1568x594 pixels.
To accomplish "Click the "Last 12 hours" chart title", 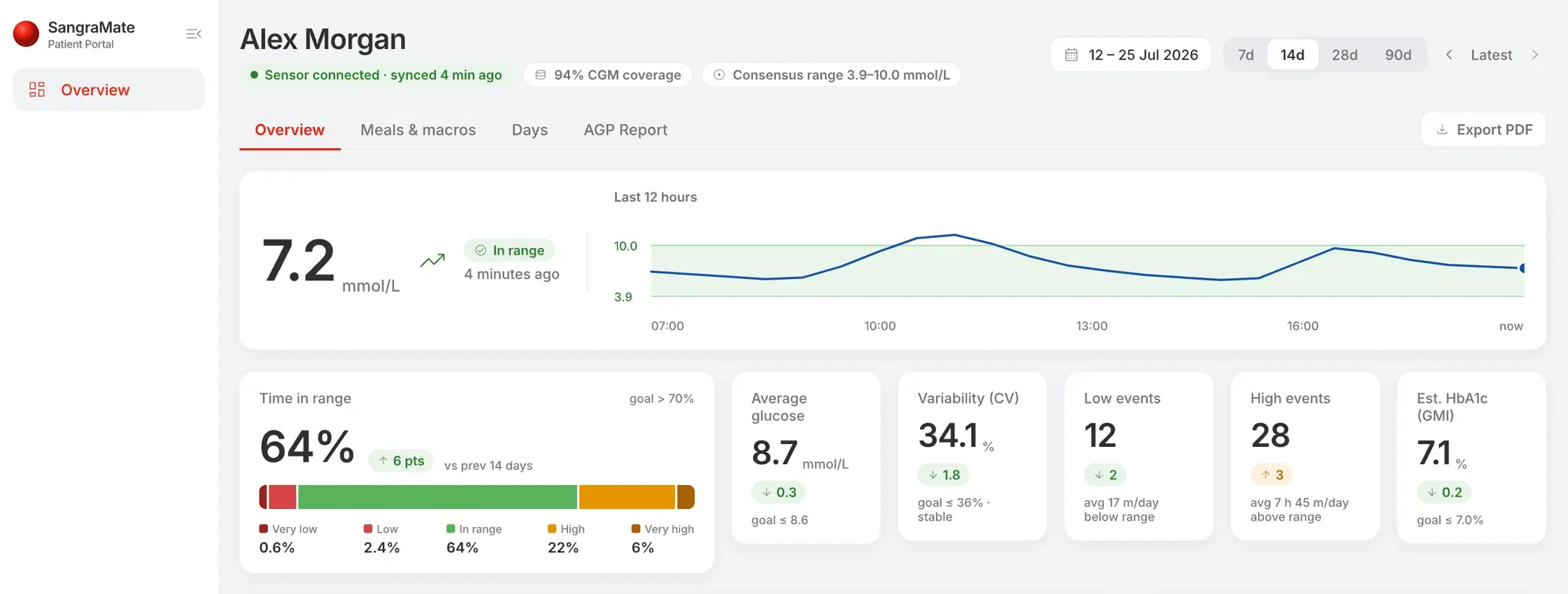I will [655, 197].
